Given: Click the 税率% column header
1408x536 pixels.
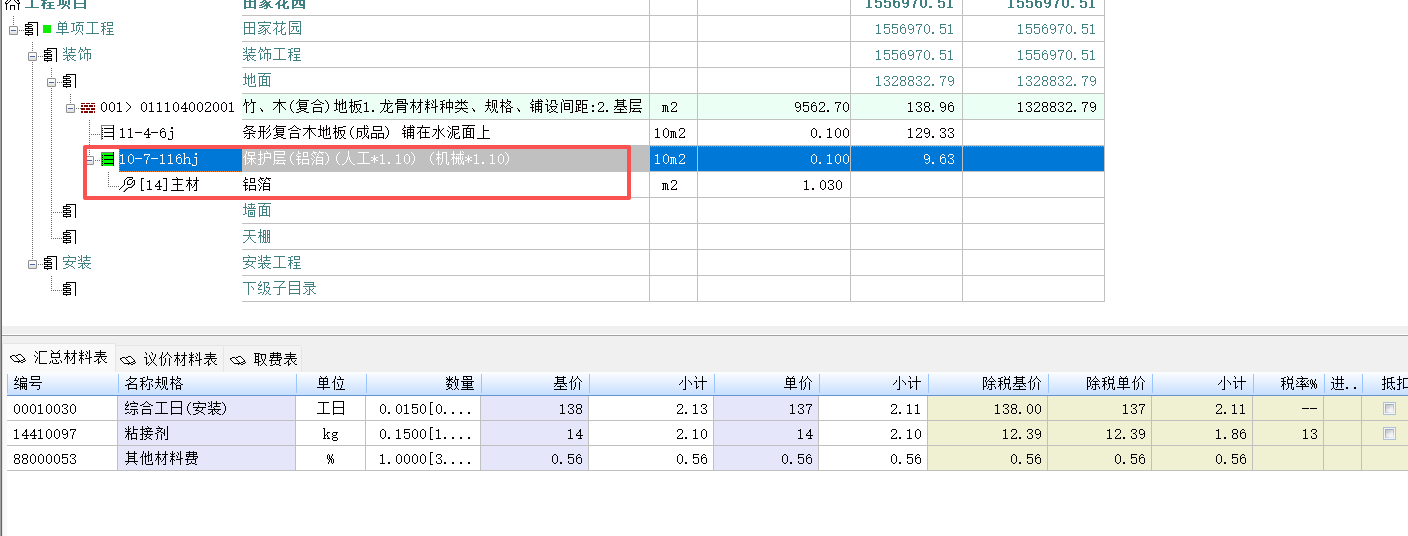Looking at the screenshot, I should point(1288,384).
